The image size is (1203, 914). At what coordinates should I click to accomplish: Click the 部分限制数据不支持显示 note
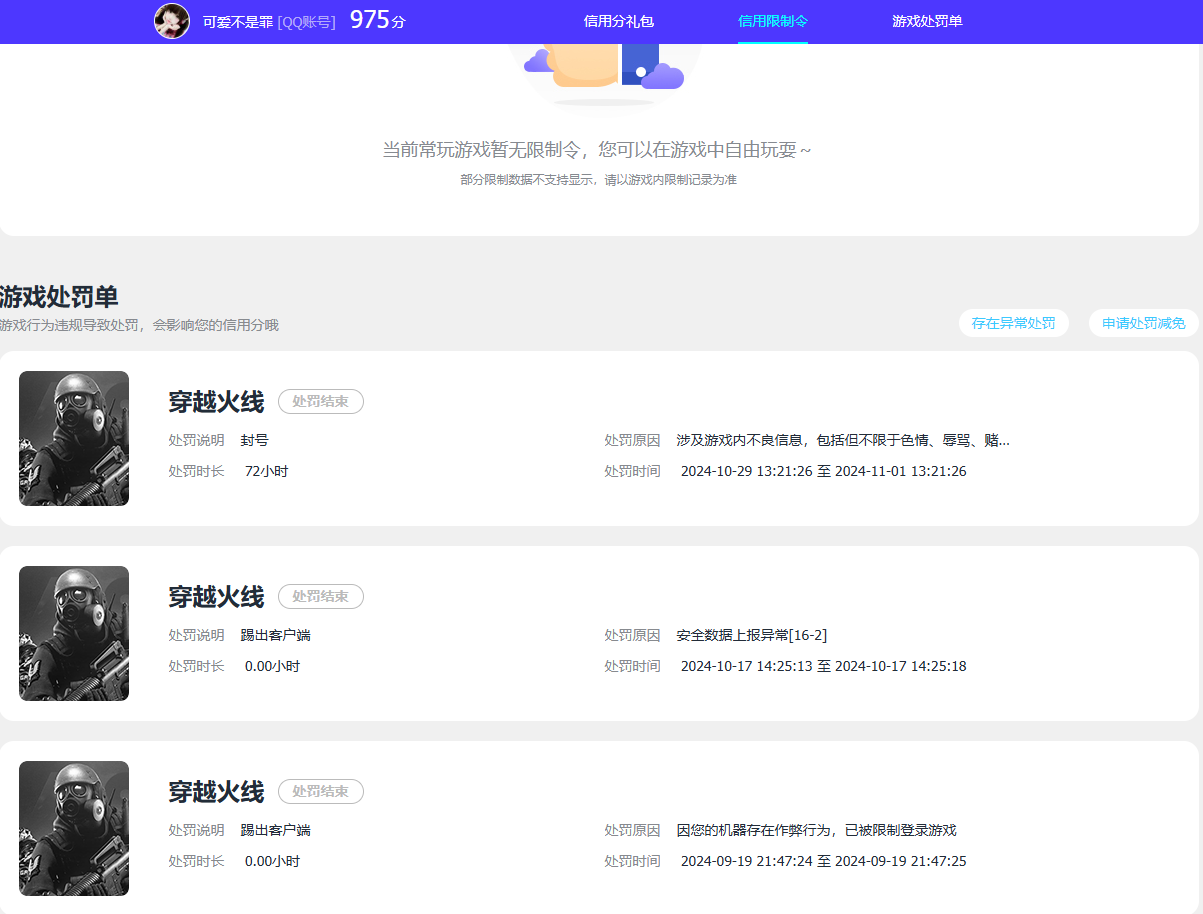[598, 180]
